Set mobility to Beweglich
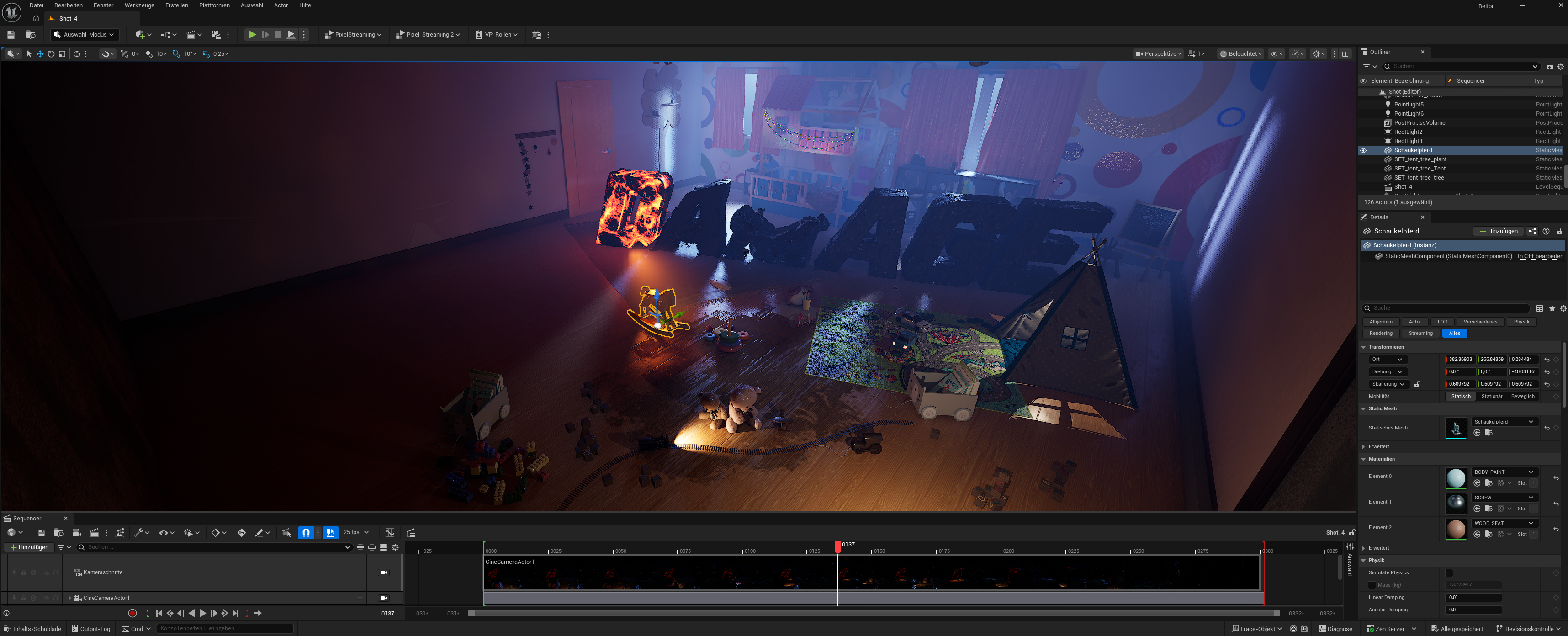This screenshot has width=1568, height=636. pyautogui.click(x=1522, y=396)
